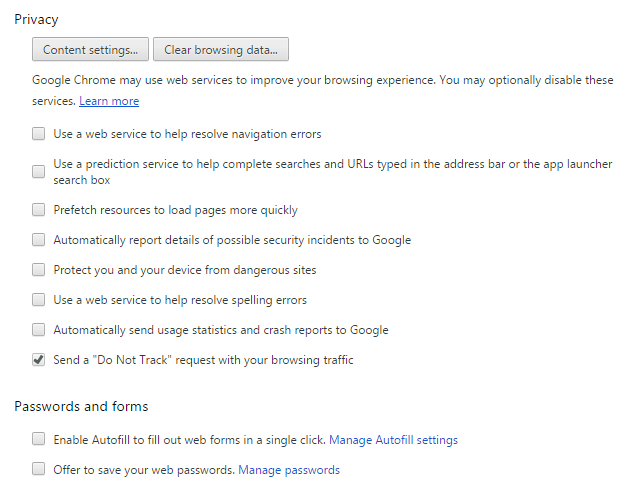Enable prefetch resources checkbox
This screenshot has width=628, height=494.
(38, 210)
